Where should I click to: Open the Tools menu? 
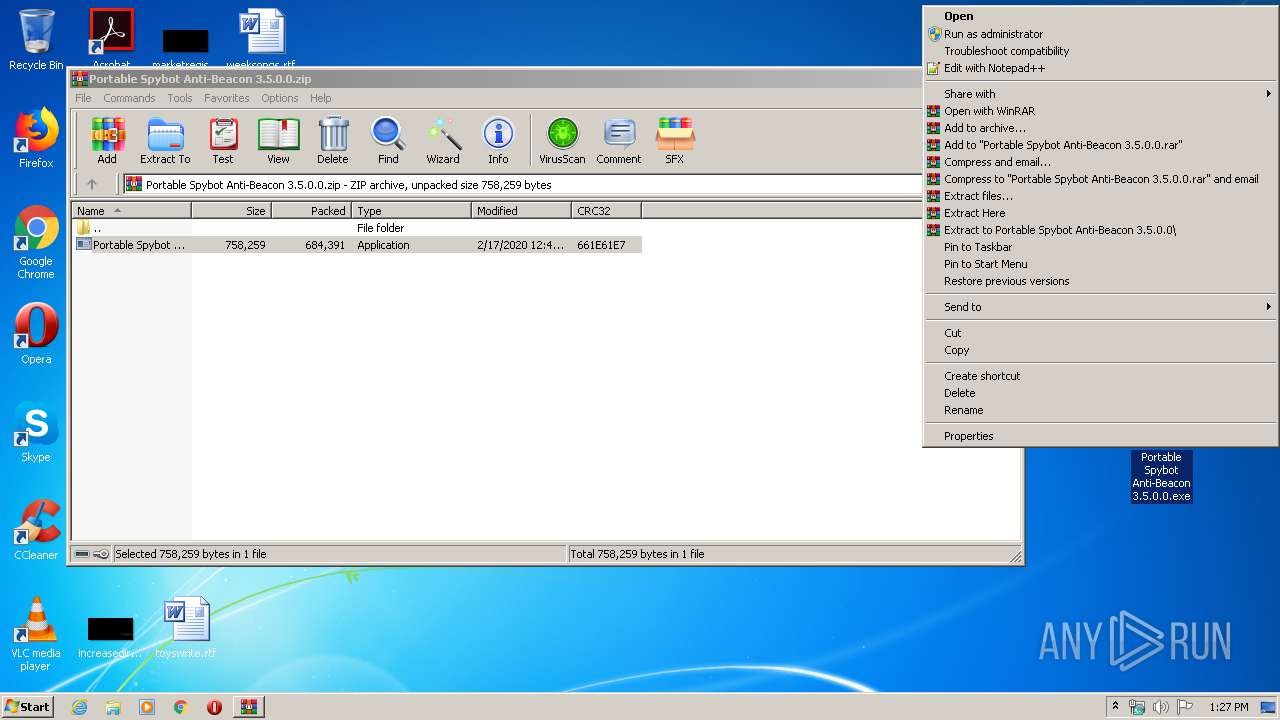tap(180, 98)
